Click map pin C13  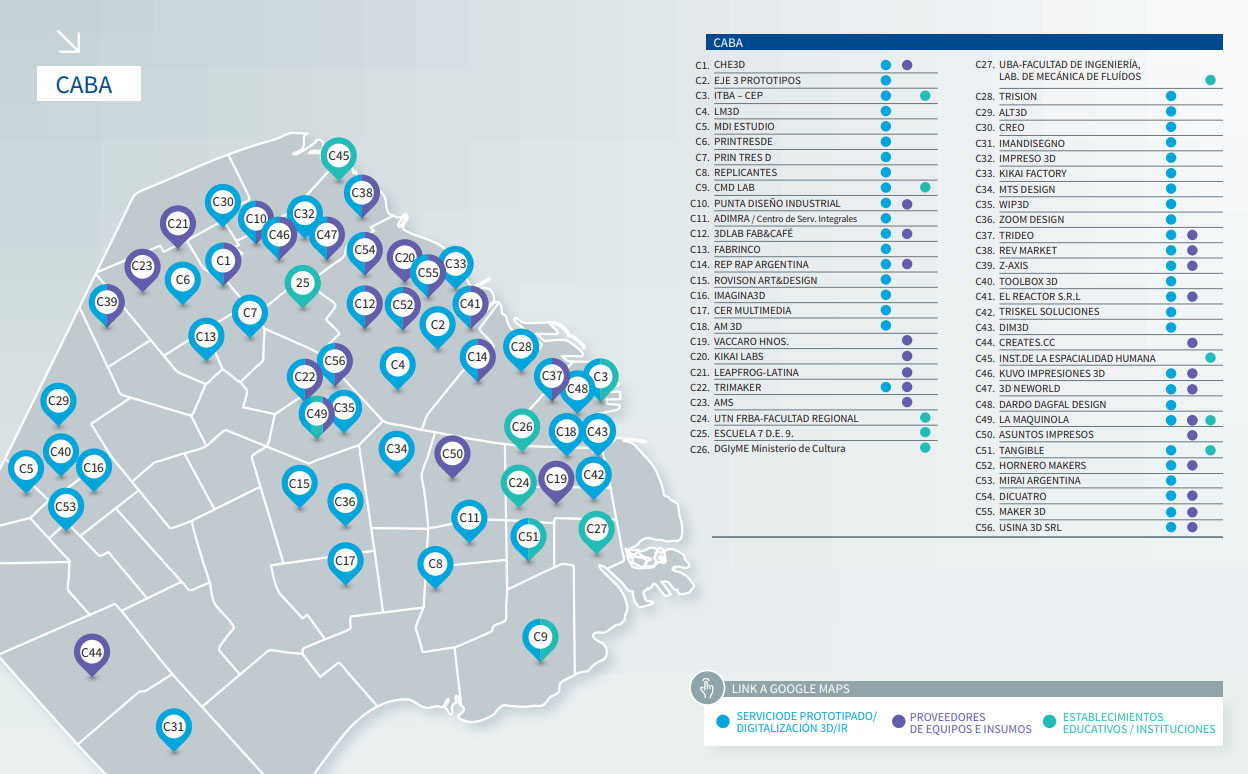point(206,340)
